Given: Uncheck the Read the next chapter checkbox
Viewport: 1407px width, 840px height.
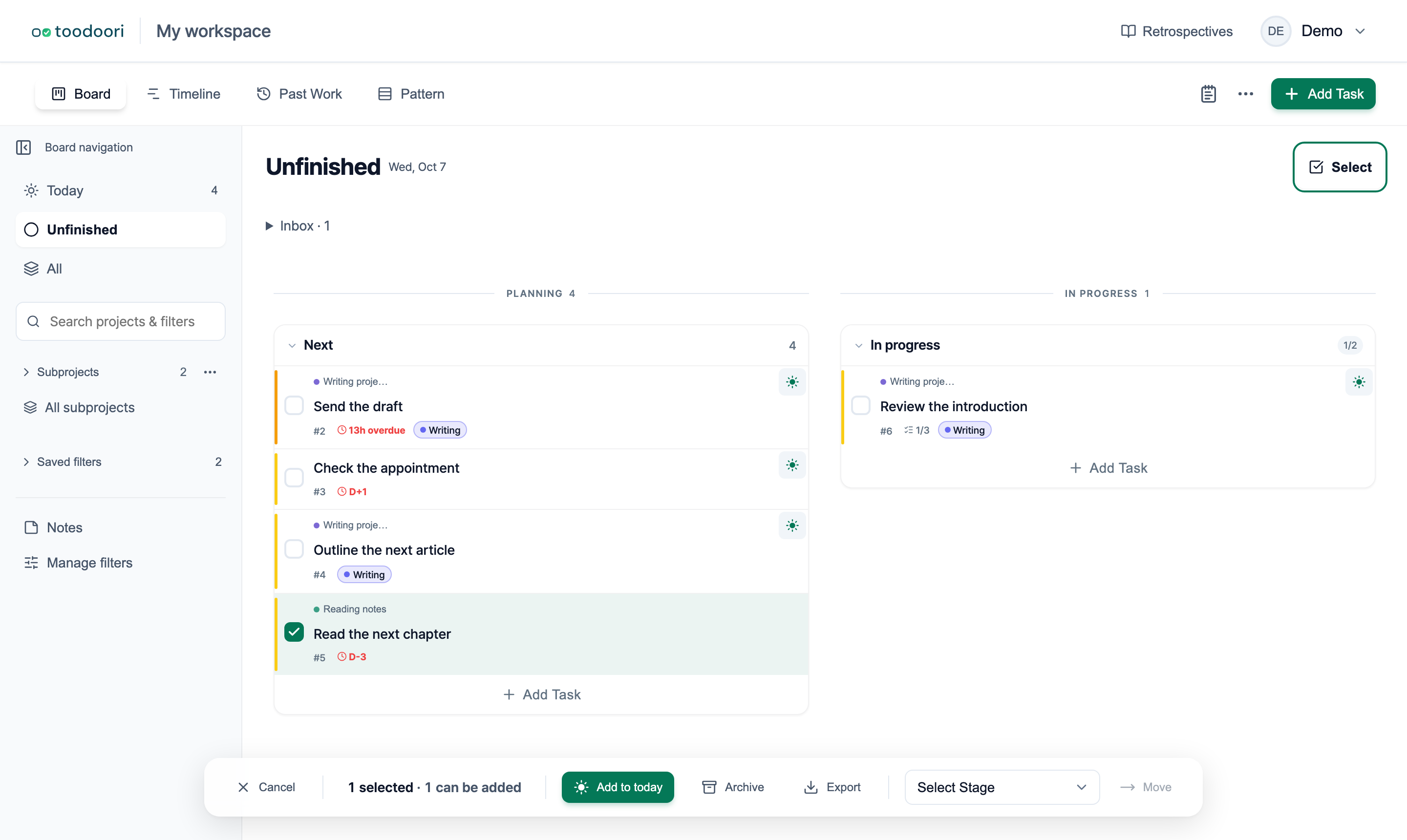Looking at the screenshot, I should point(294,632).
